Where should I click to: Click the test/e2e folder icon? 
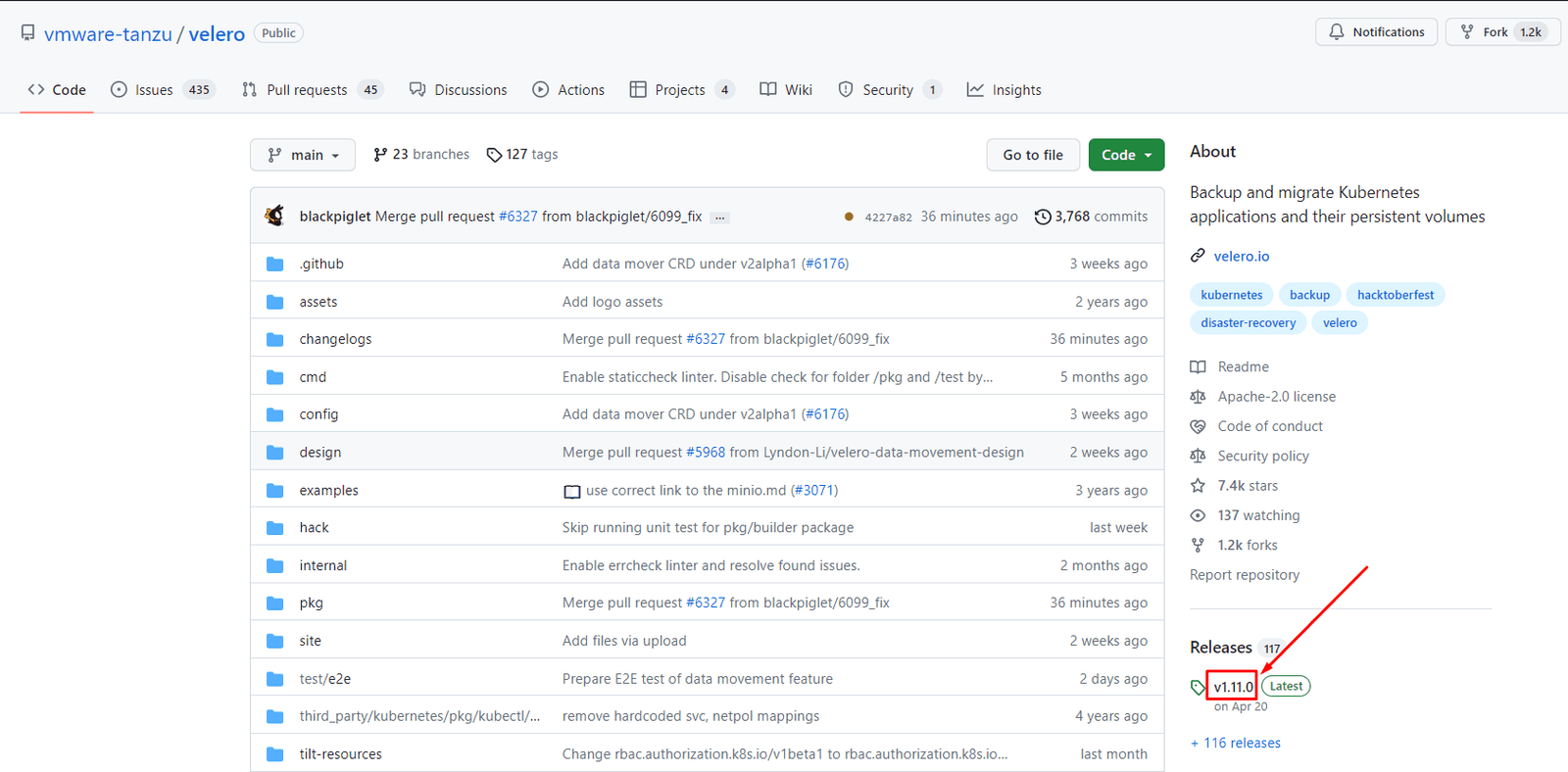(x=275, y=679)
